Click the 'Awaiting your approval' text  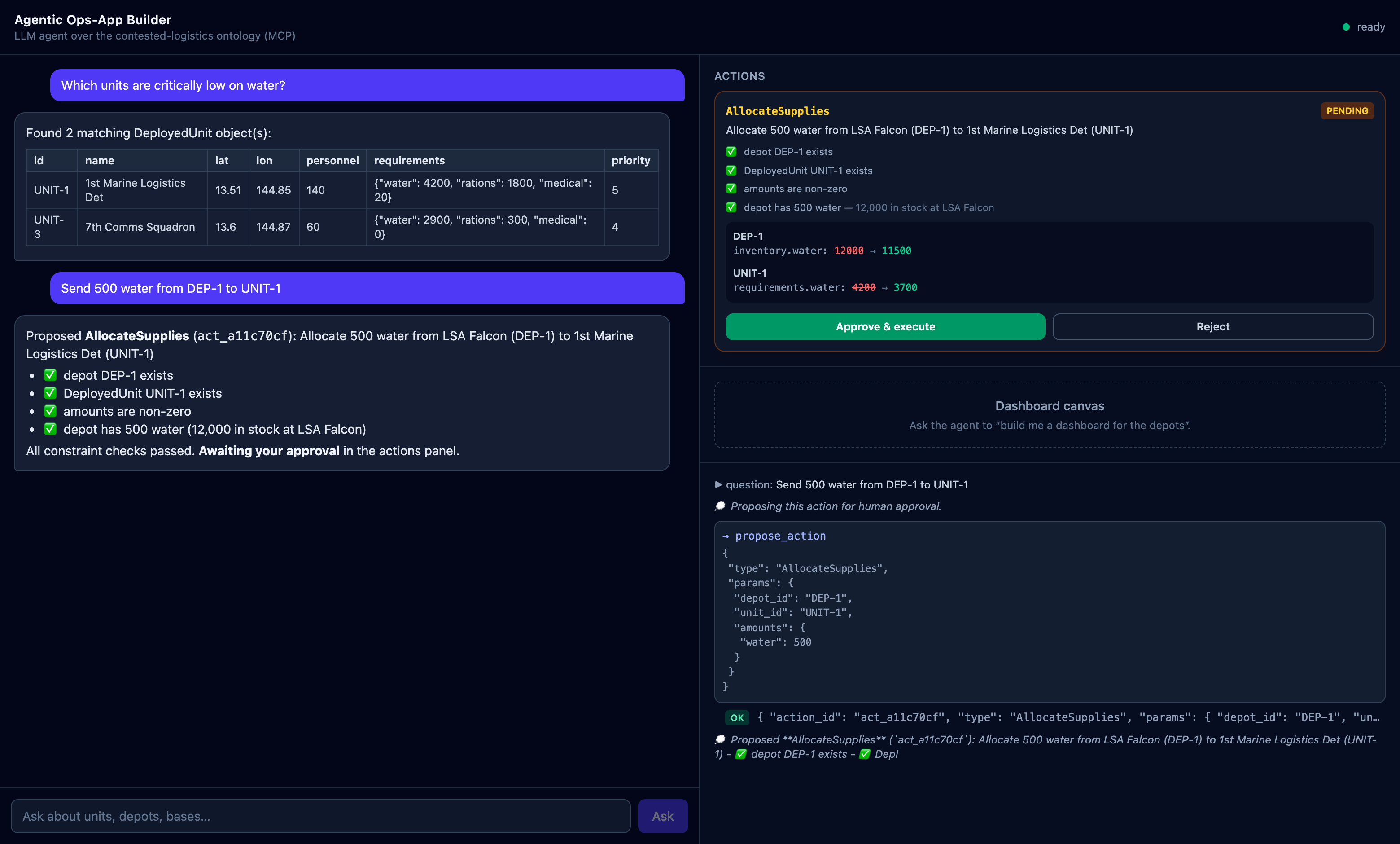click(x=269, y=451)
